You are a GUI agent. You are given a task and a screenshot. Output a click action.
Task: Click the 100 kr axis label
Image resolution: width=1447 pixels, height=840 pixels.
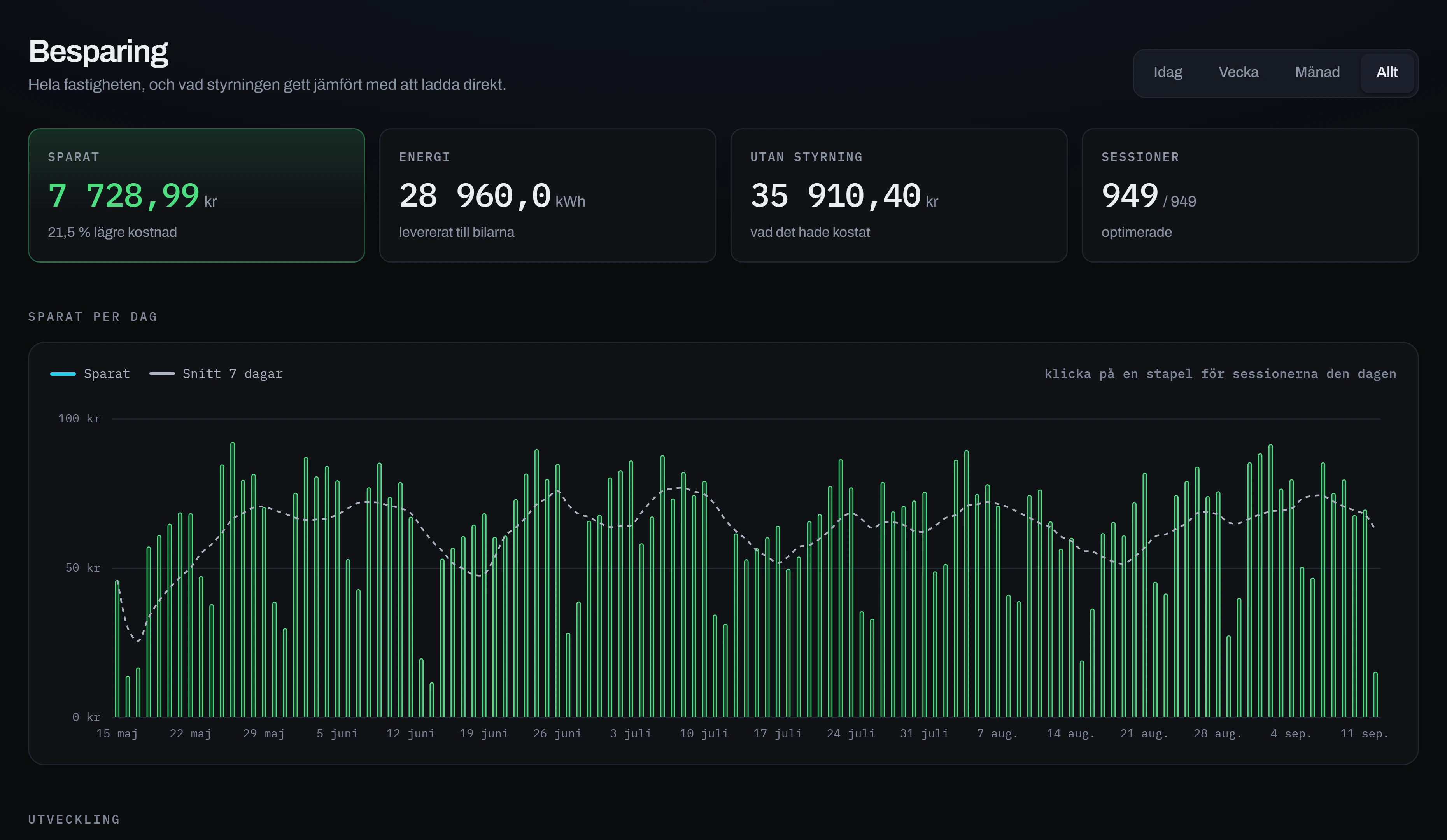(79, 418)
